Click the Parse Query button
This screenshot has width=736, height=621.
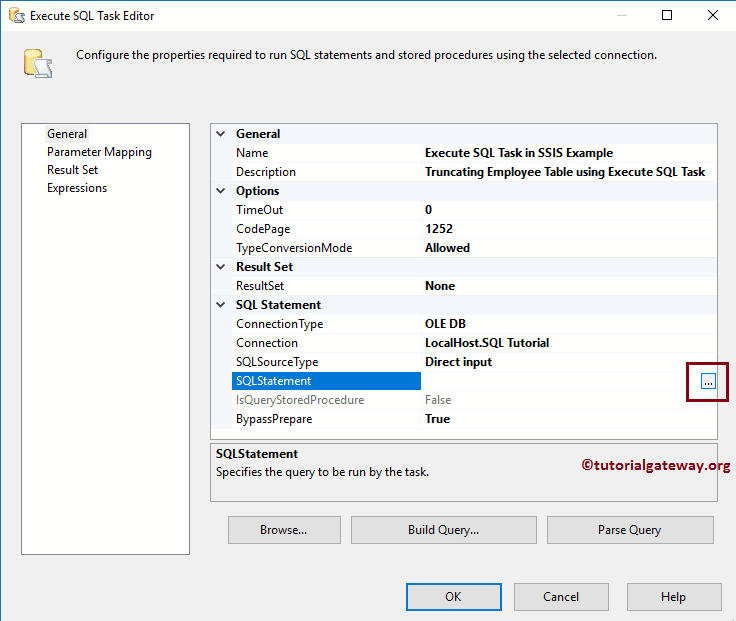coord(630,530)
